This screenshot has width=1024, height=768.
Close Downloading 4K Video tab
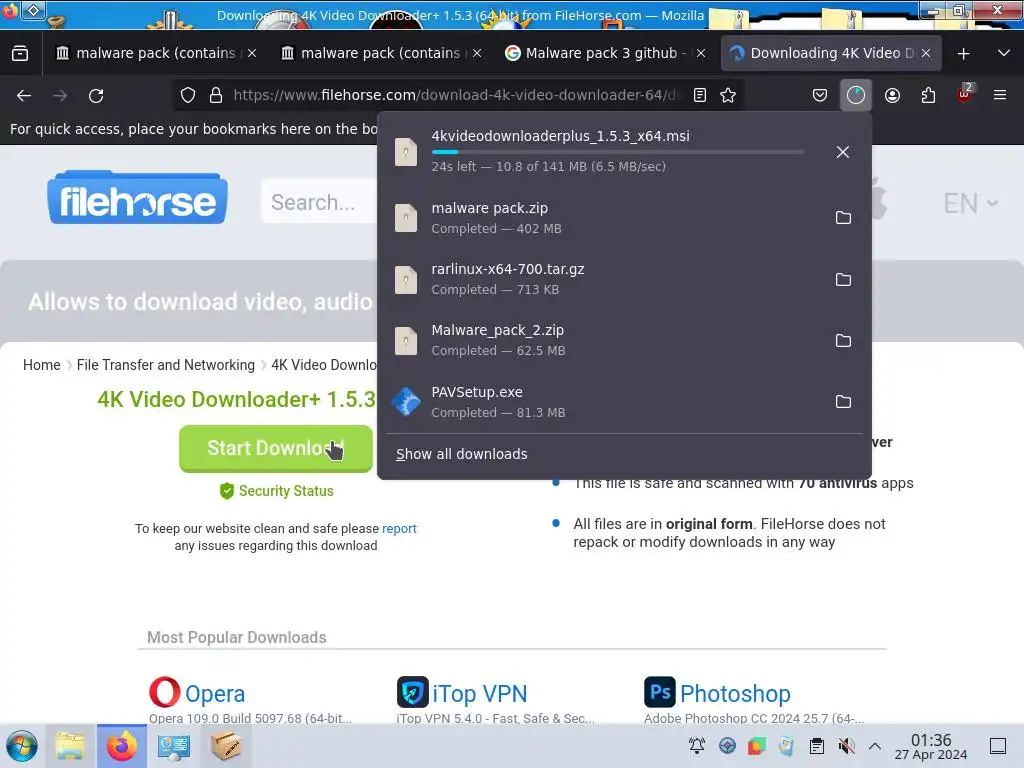(x=926, y=54)
